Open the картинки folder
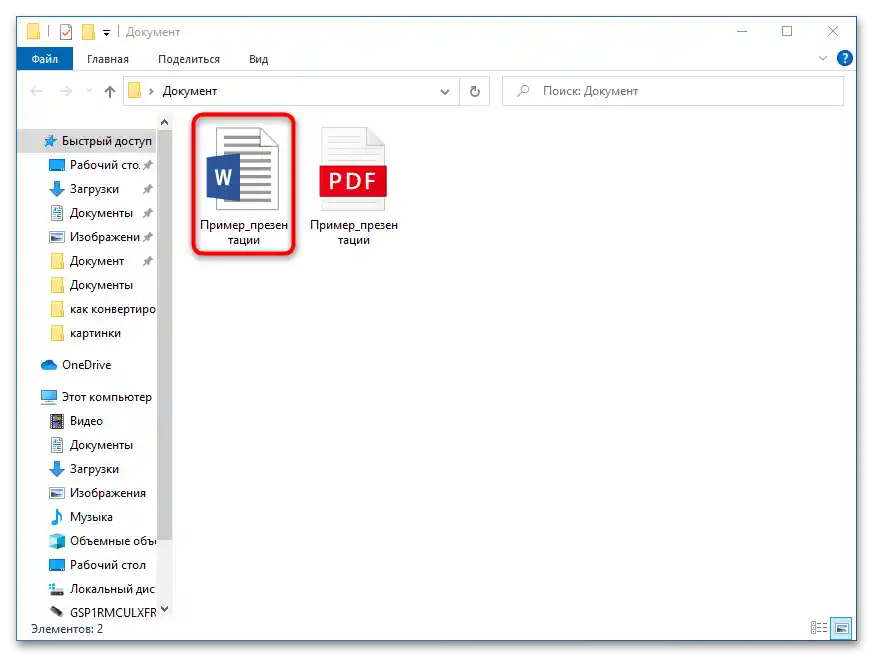 click(85, 333)
